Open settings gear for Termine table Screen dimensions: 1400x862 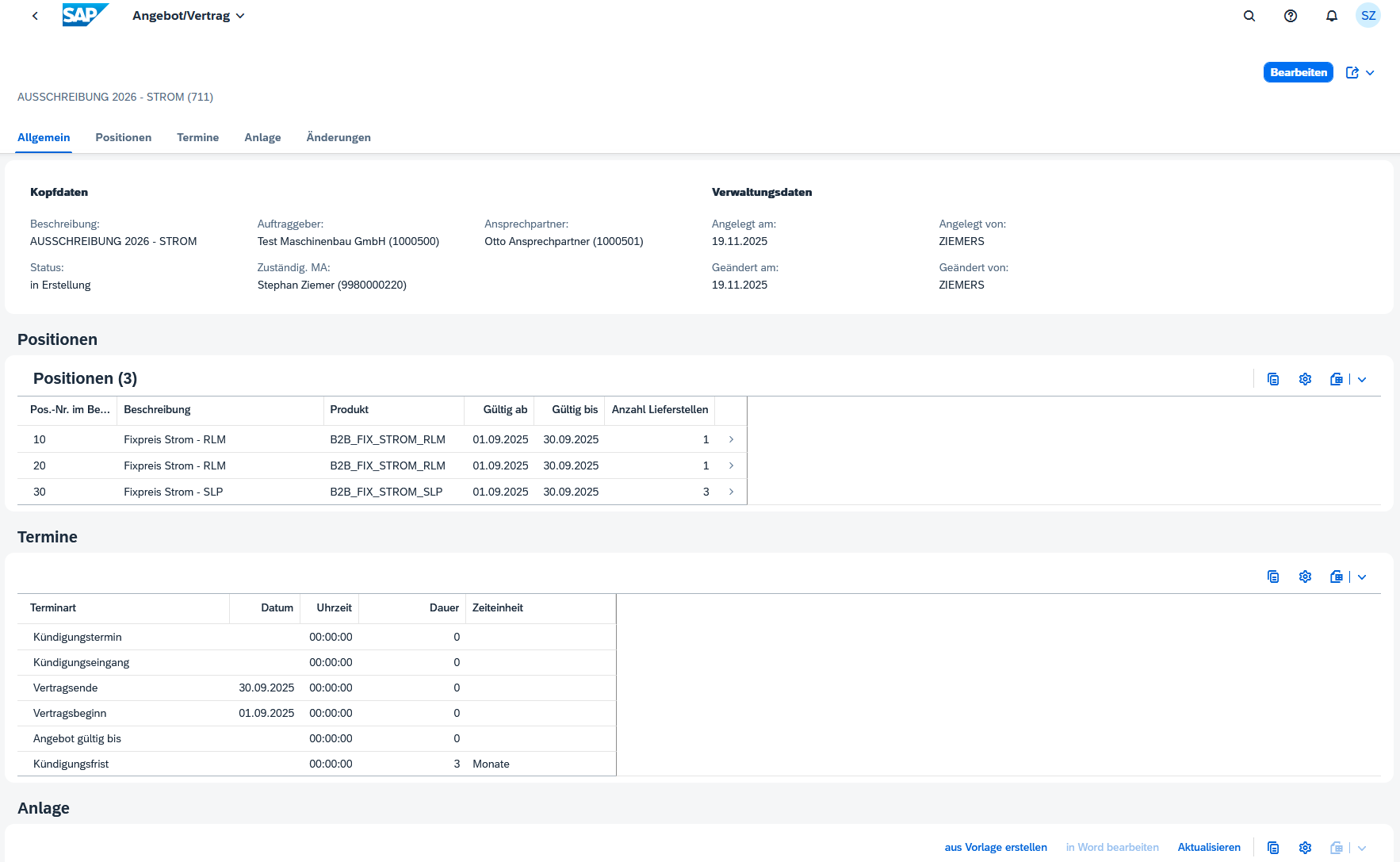coord(1306,577)
